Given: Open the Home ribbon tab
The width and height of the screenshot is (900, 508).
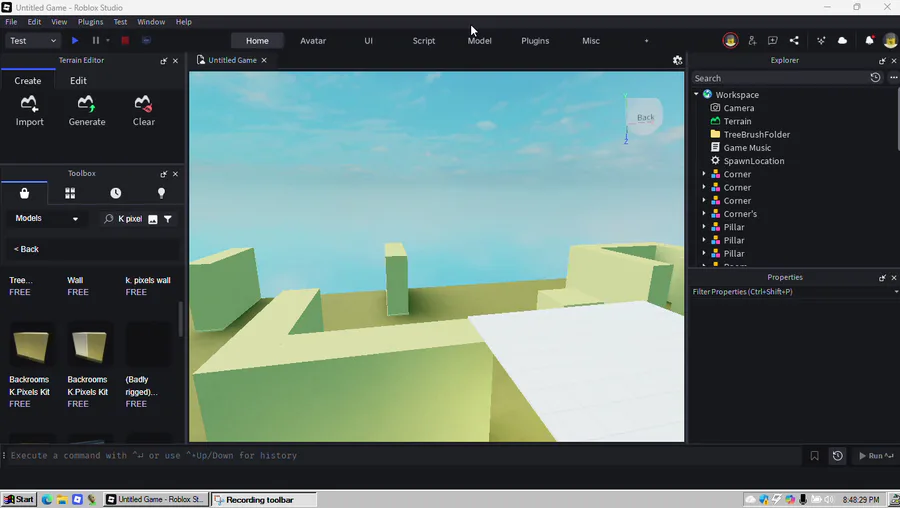Looking at the screenshot, I should click(x=257, y=41).
